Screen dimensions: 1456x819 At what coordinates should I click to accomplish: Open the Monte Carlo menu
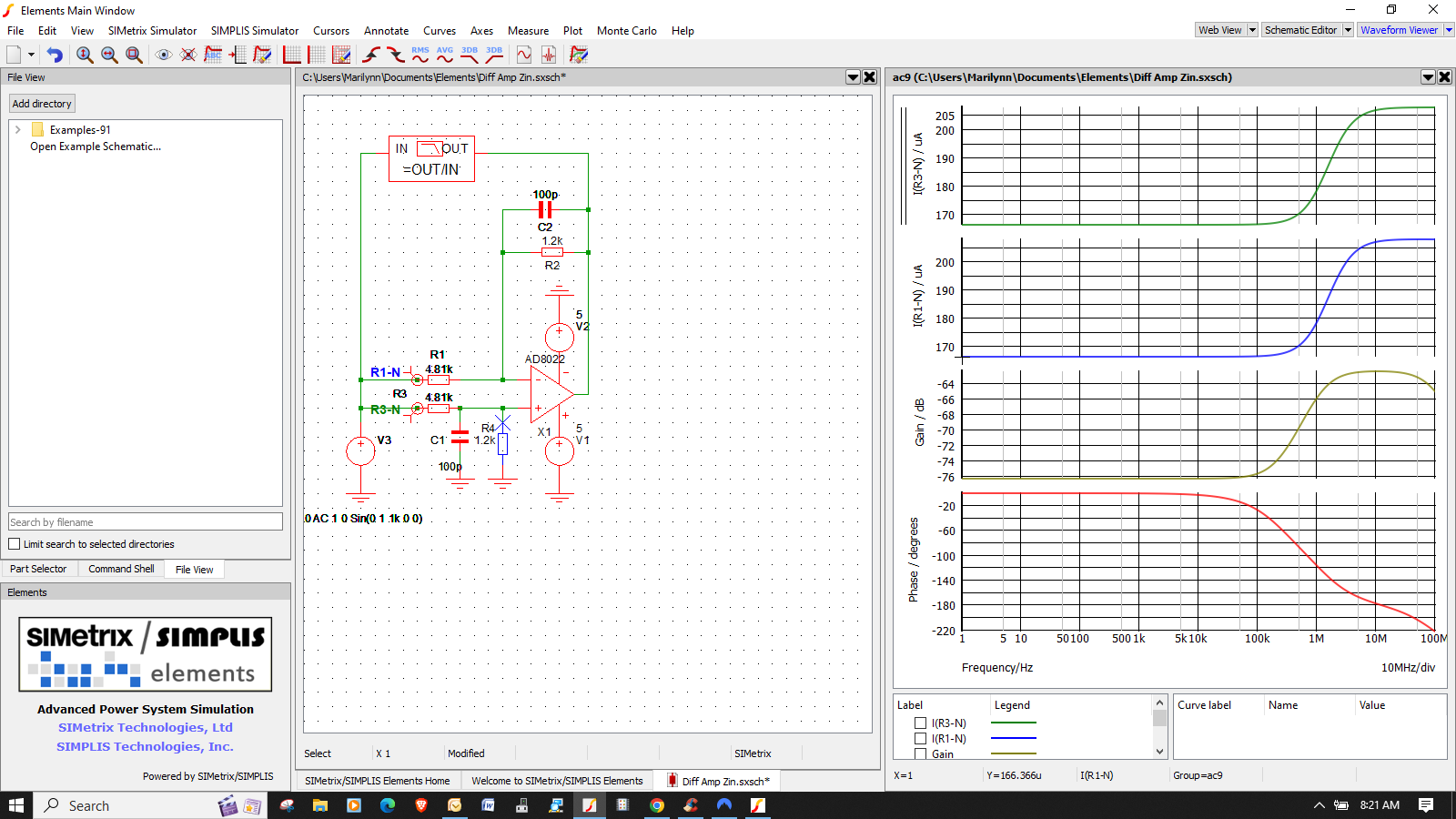point(627,31)
